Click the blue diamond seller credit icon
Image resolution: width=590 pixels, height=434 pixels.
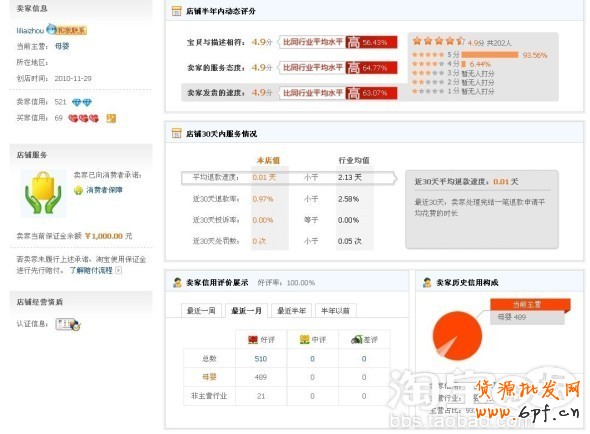[82, 102]
